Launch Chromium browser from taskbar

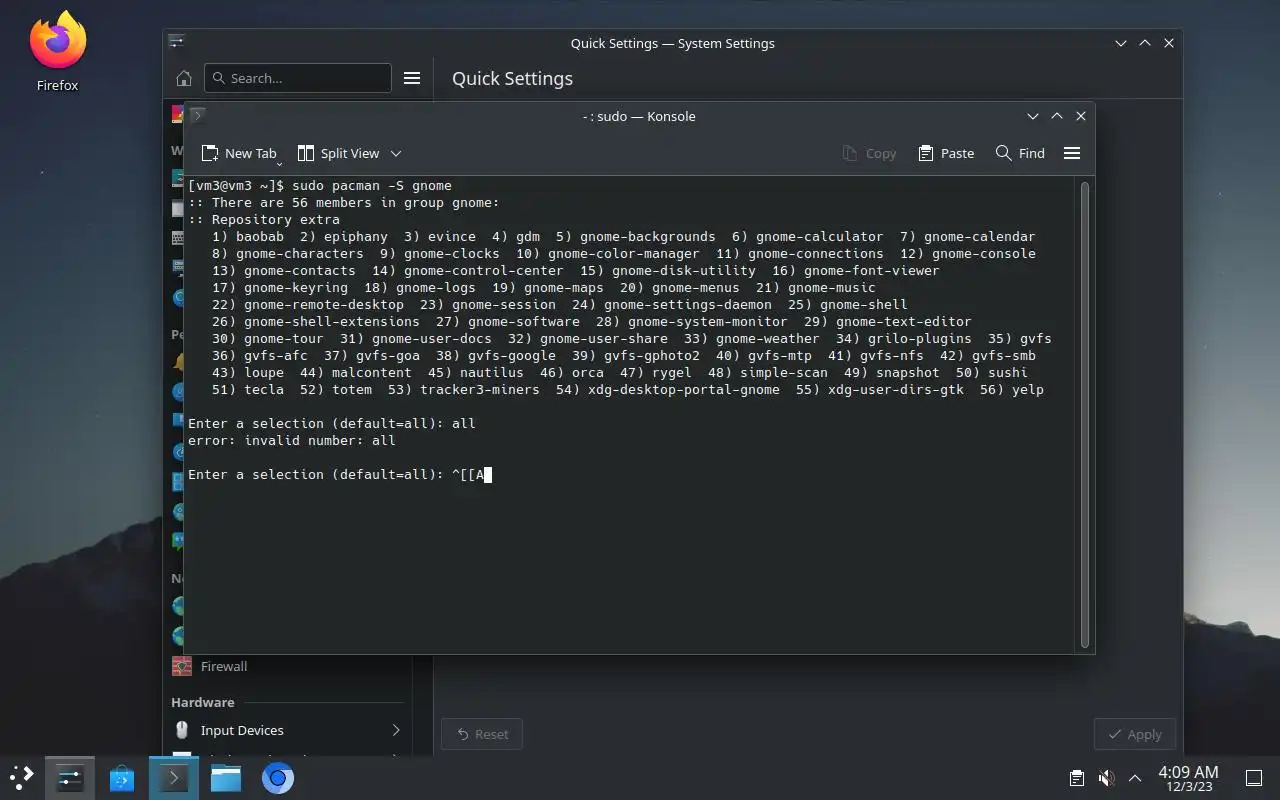tap(278, 777)
